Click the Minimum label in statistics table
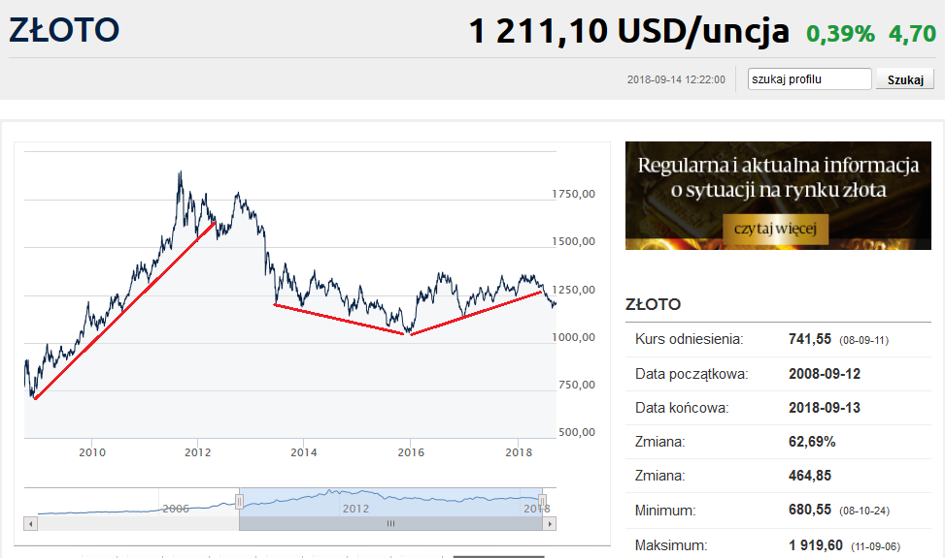This screenshot has width=945, height=558. (665, 510)
